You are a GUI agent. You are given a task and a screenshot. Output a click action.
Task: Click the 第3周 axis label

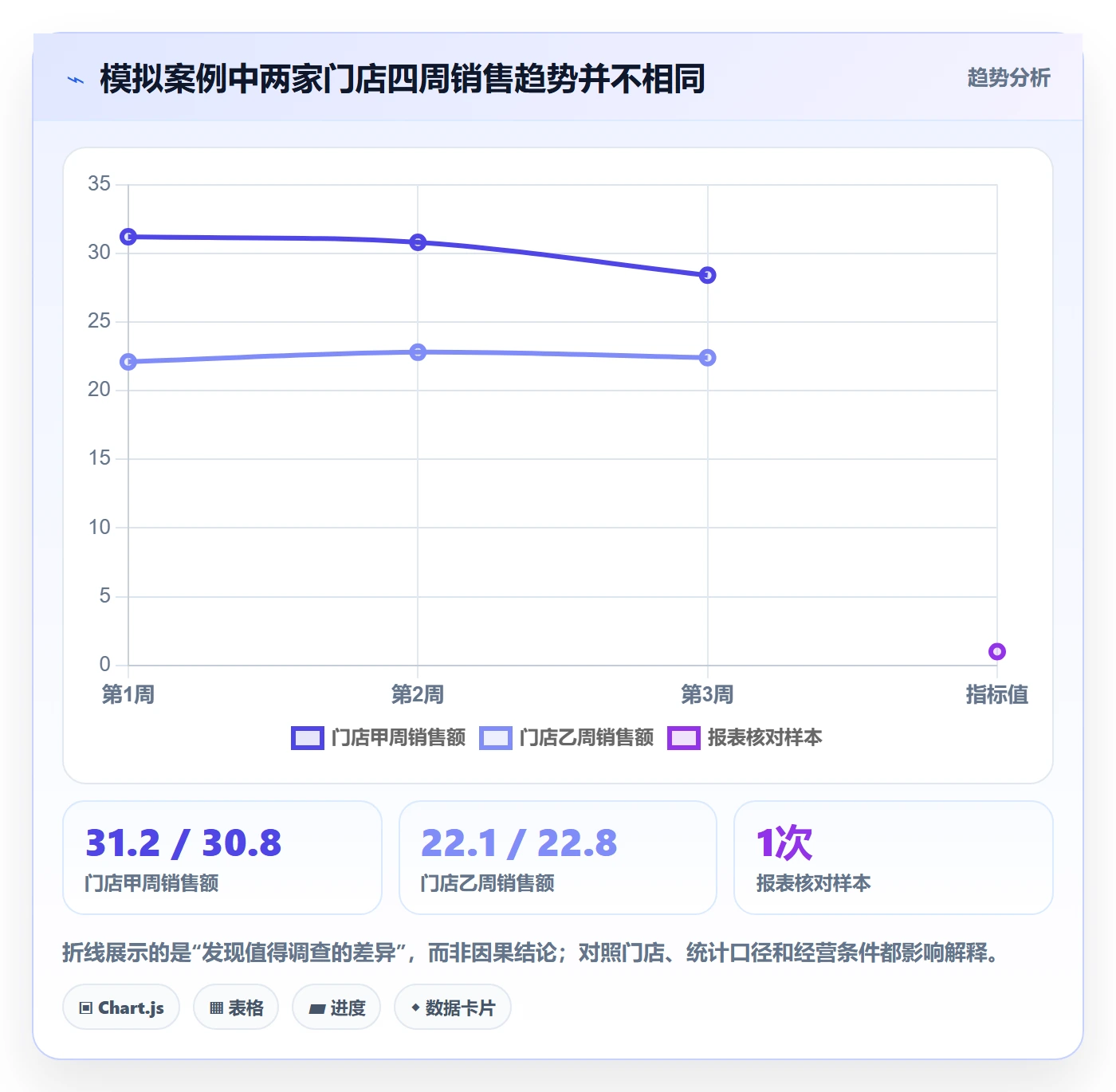tap(708, 695)
